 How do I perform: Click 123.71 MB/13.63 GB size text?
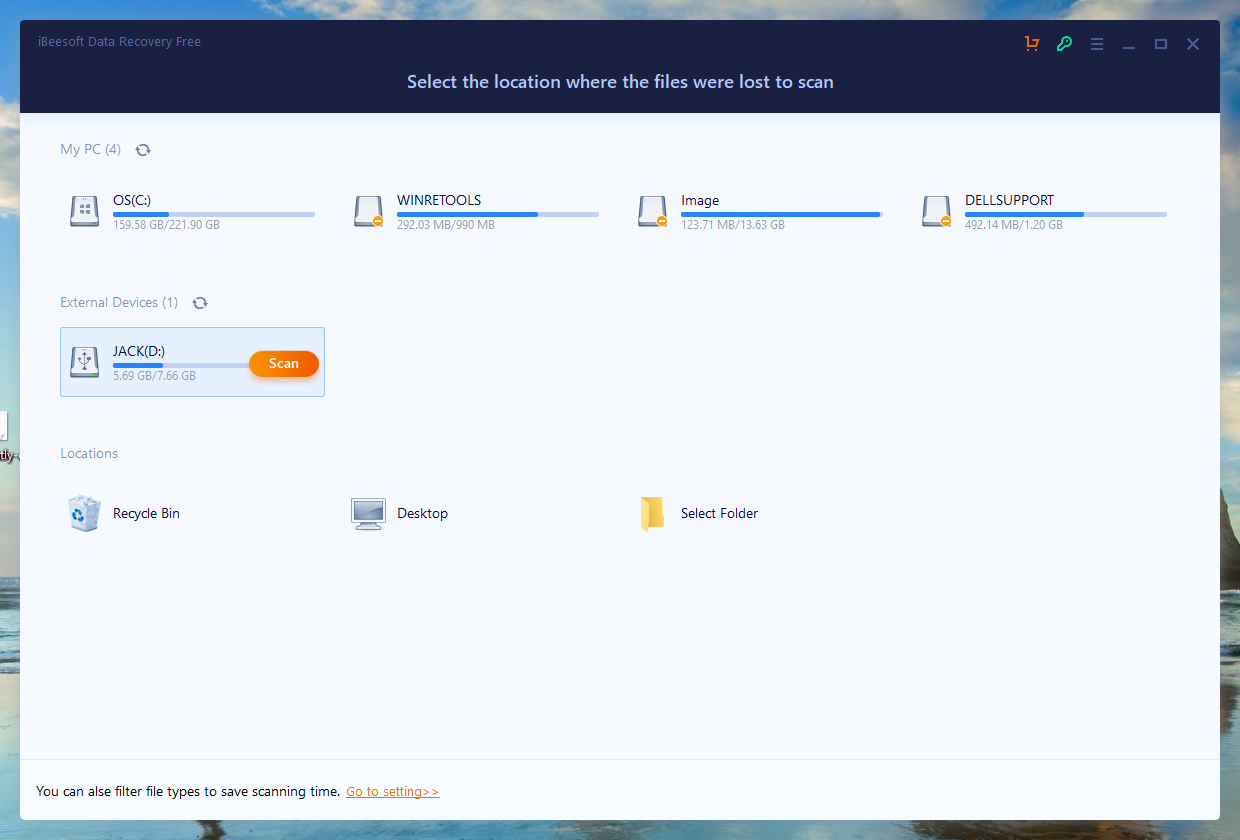click(x=733, y=225)
